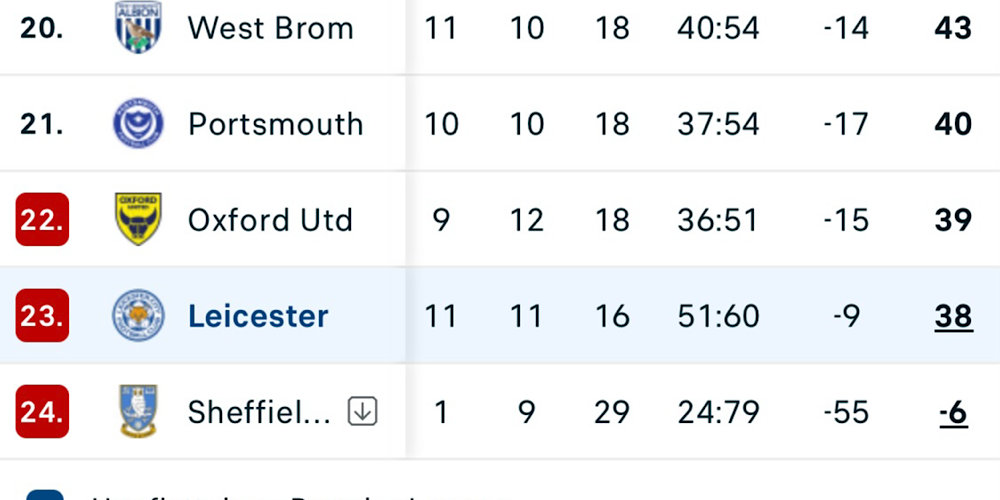1000x500 pixels.
Task: Click West Brom's 40:54 goals score
Action: pyautogui.click(x=718, y=28)
